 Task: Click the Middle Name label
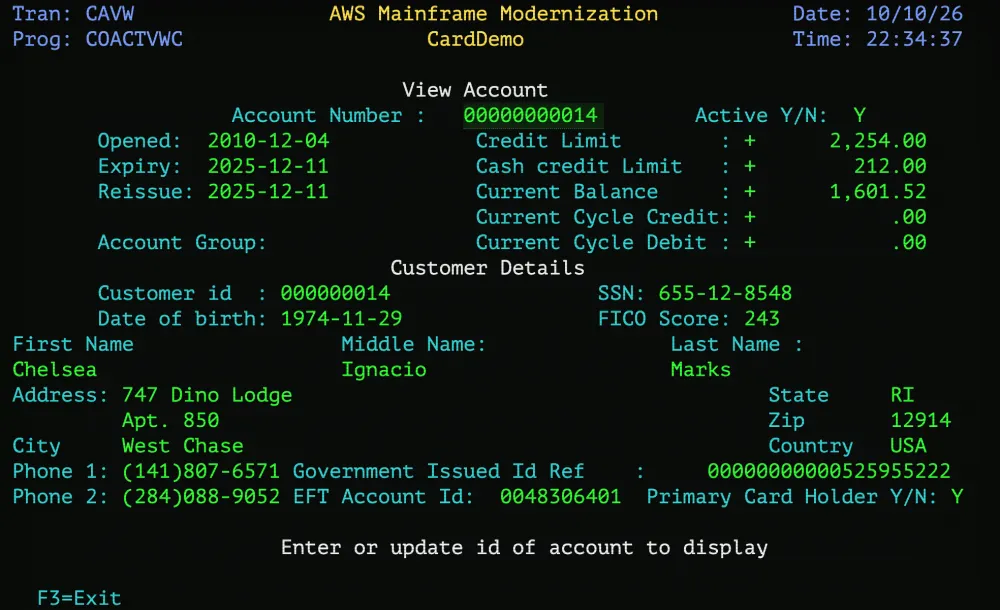click(x=413, y=344)
